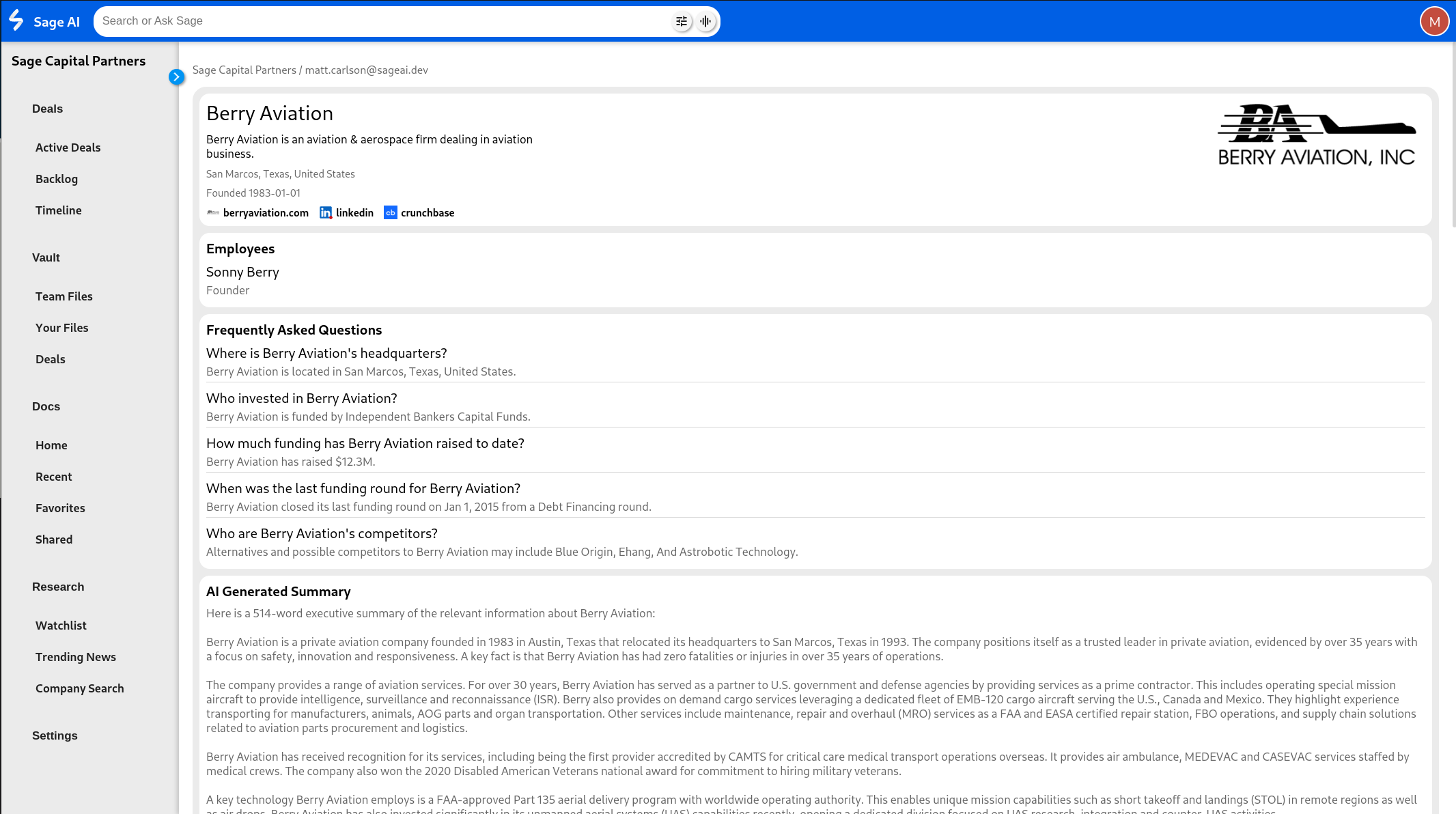Viewport: 1456px width, 814px height.
Task: Click Berry Aviation Inc logo image
Action: [1316, 135]
